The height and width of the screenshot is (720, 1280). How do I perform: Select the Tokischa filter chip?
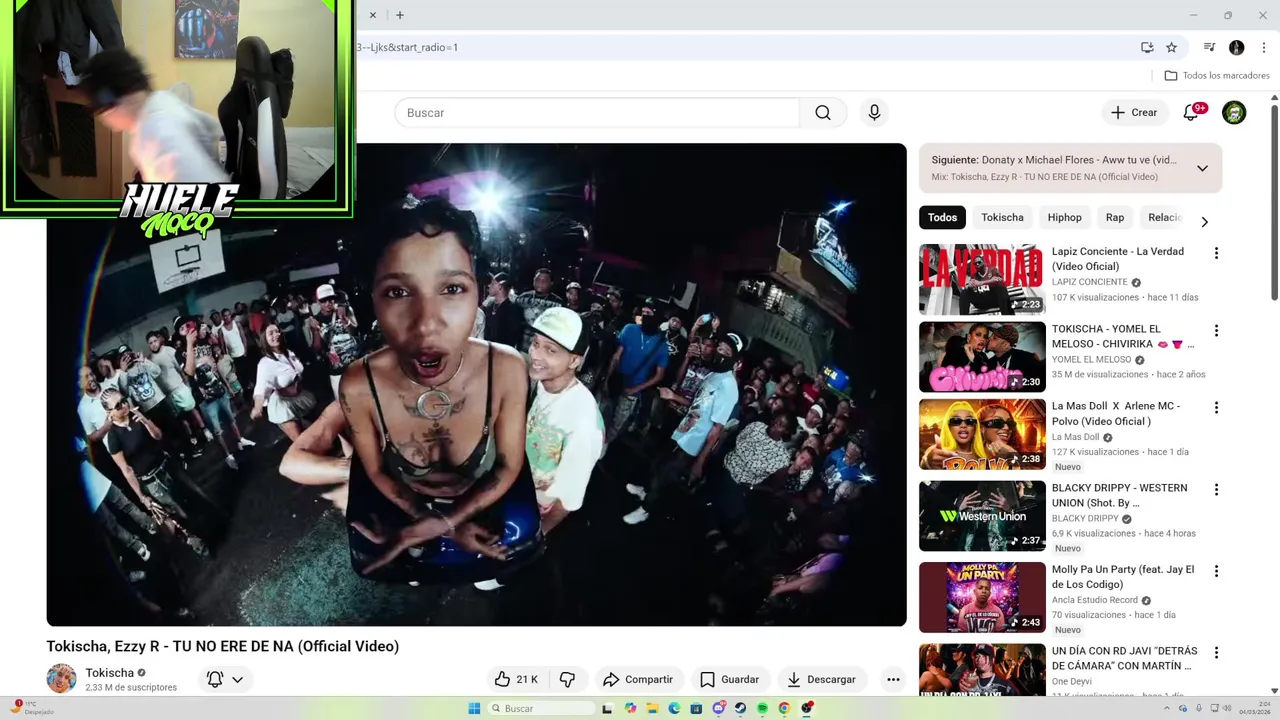click(1002, 217)
